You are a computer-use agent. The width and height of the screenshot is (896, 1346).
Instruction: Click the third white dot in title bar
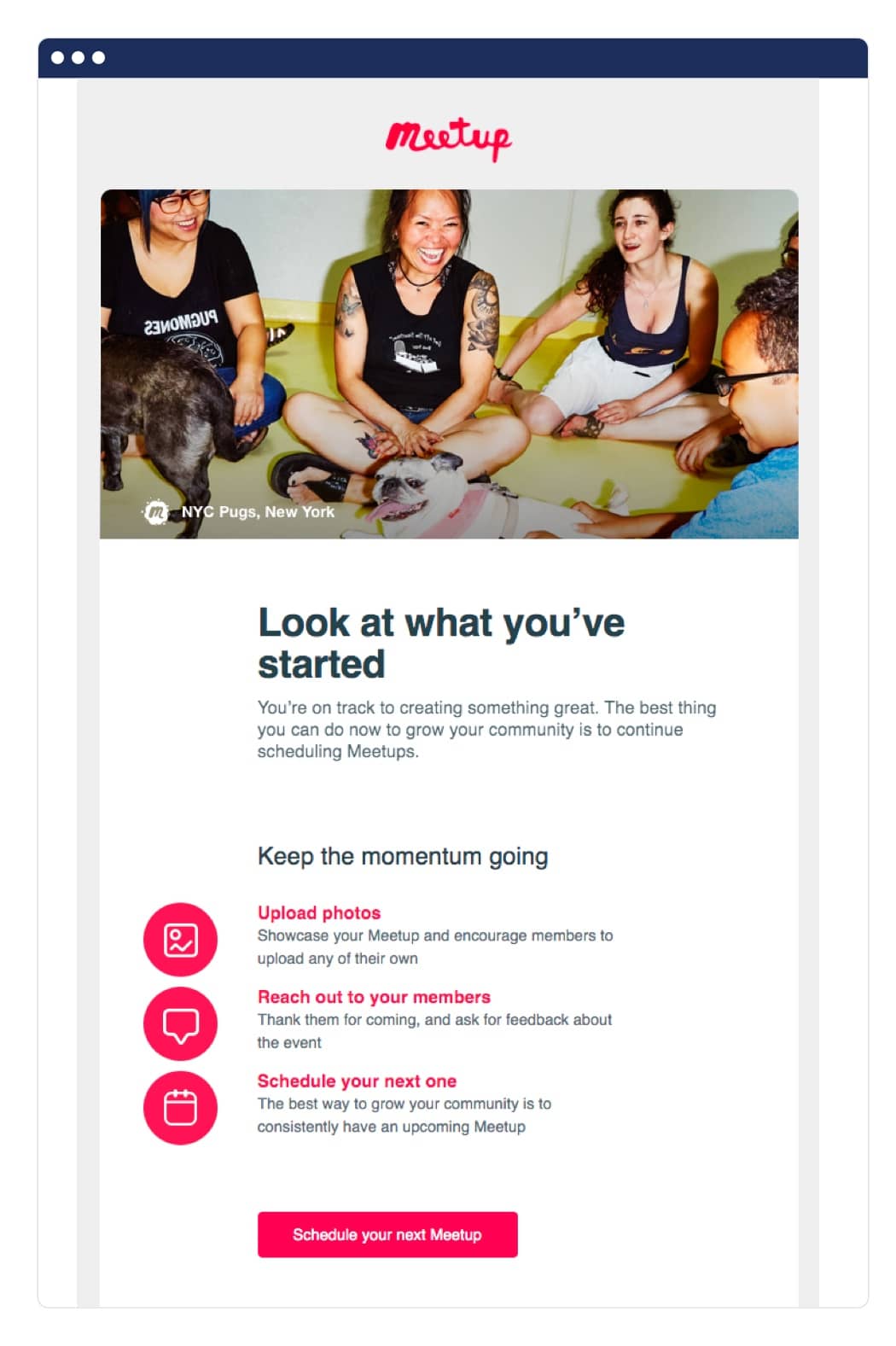(x=98, y=58)
